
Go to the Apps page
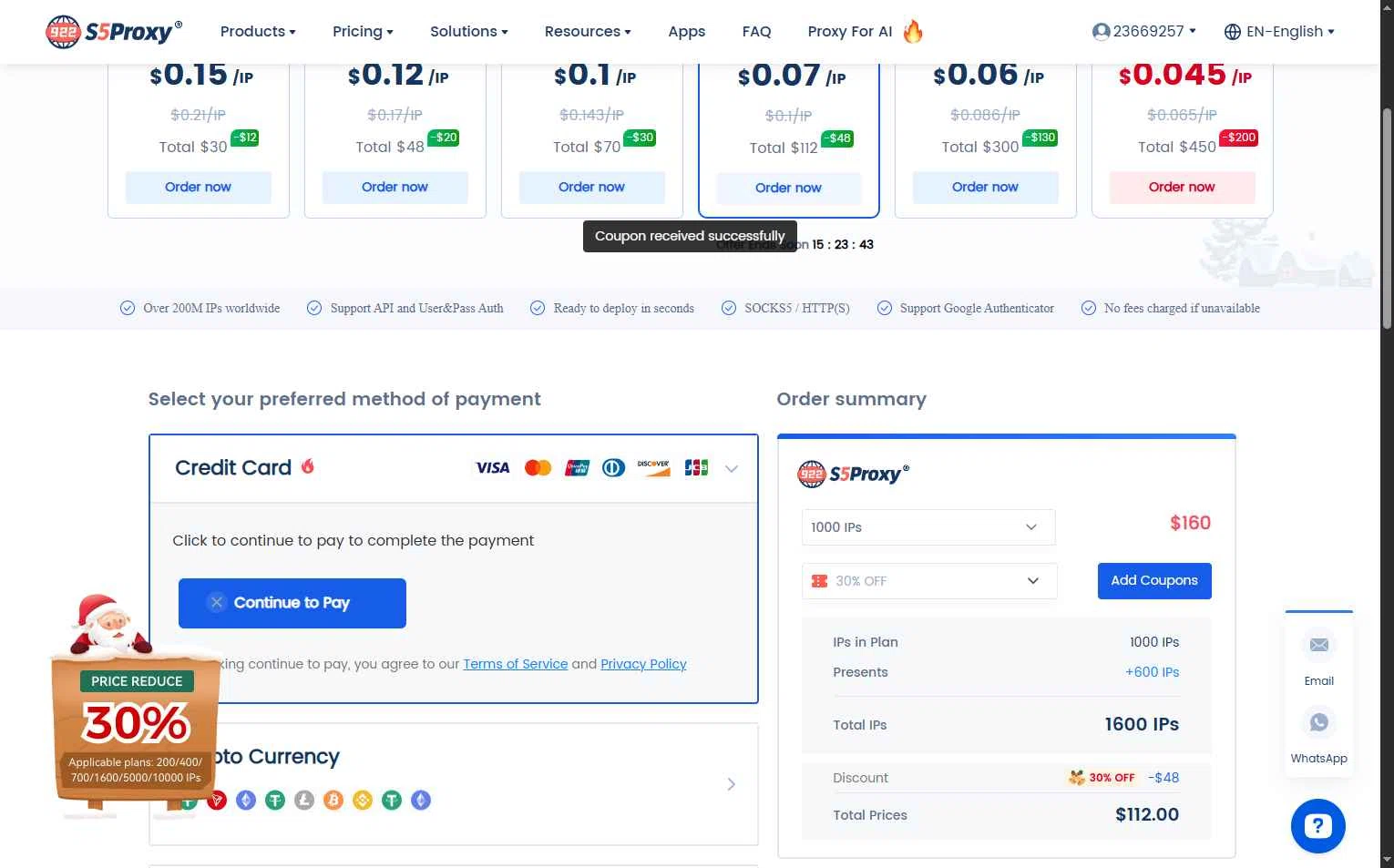click(x=686, y=32)
